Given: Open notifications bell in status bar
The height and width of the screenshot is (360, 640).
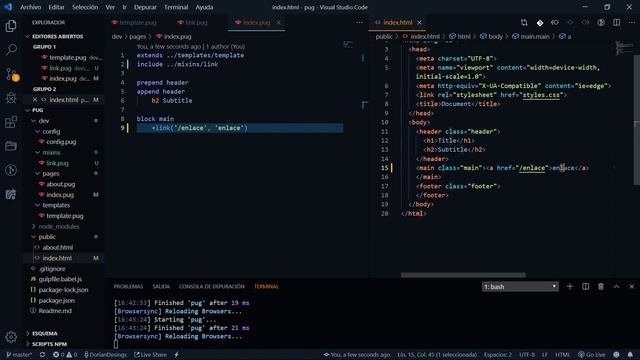Looking at the screenshot, I should [x=630, y=355].
